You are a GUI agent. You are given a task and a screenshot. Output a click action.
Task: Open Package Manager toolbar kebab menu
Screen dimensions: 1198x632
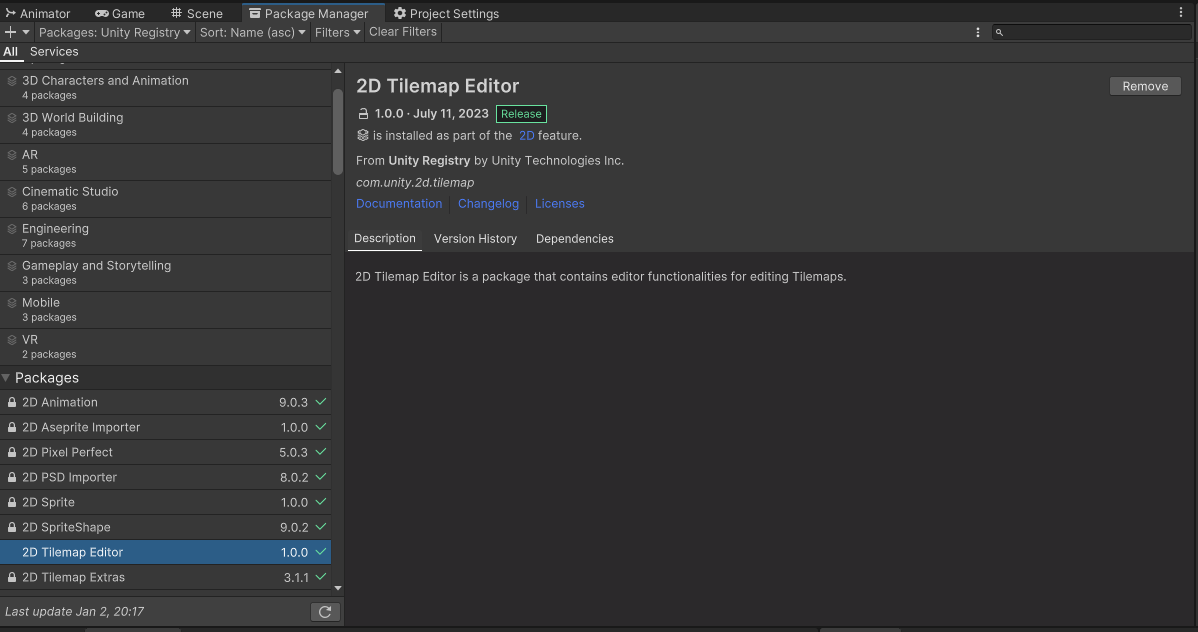977,32
